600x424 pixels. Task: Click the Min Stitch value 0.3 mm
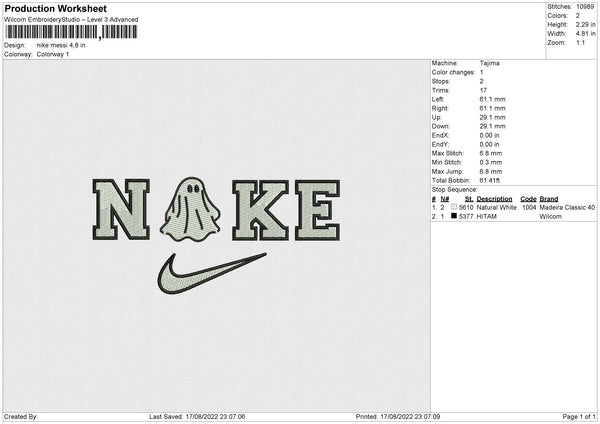(491, 163)
